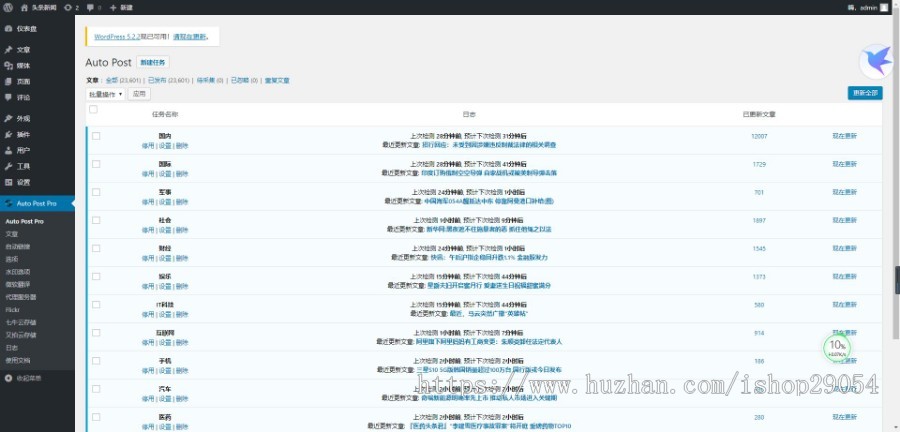This screenshot has width=900, height=432.
Task: Open the 批量操作 bulk actions dropdown
Action: [x=105, y=94]
